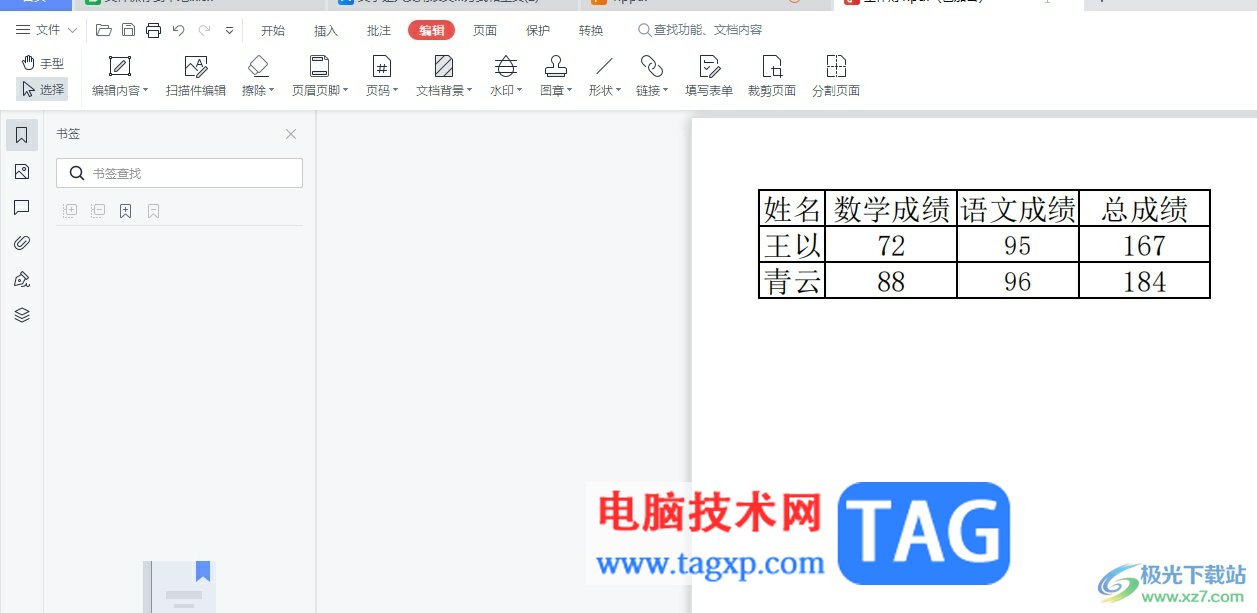Click the add bookmark icon
Screen dimensions: 1257x613
126,211
